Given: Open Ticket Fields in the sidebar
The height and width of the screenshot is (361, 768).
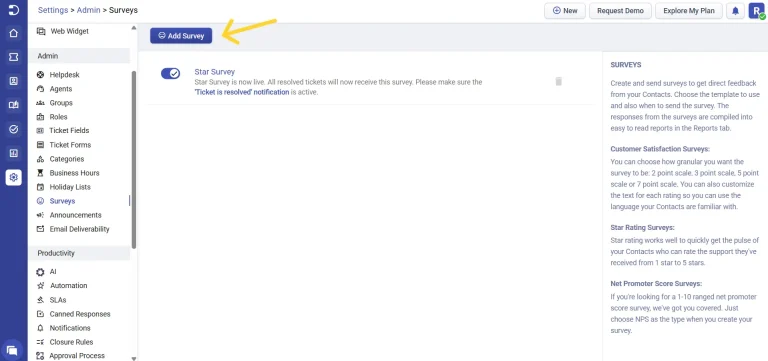Looking at the screenshot, I should (69, 131).
